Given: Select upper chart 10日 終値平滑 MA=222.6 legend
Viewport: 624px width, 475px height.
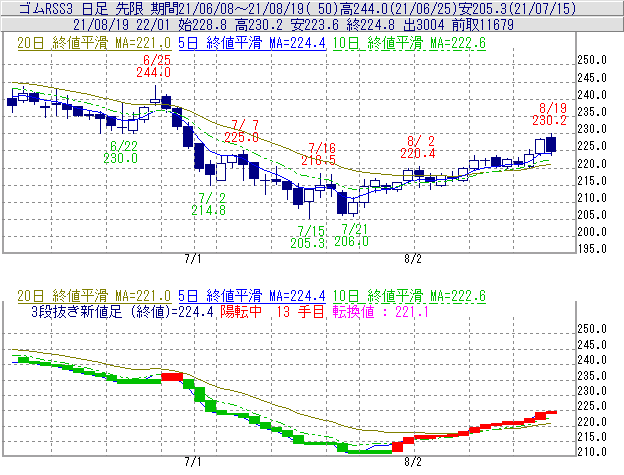Looking at the screenshot, I should 409,43.
